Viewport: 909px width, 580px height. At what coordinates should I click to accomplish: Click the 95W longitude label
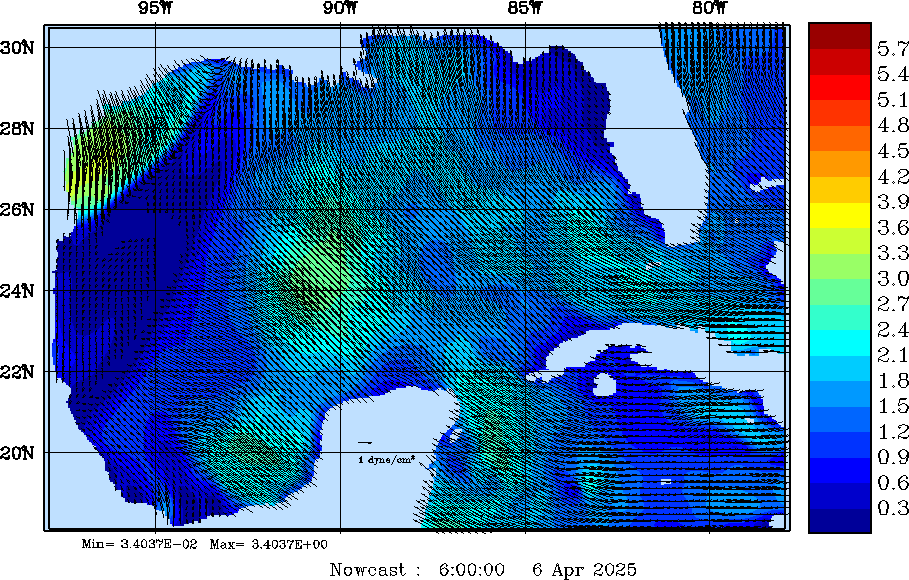point(155,8)
